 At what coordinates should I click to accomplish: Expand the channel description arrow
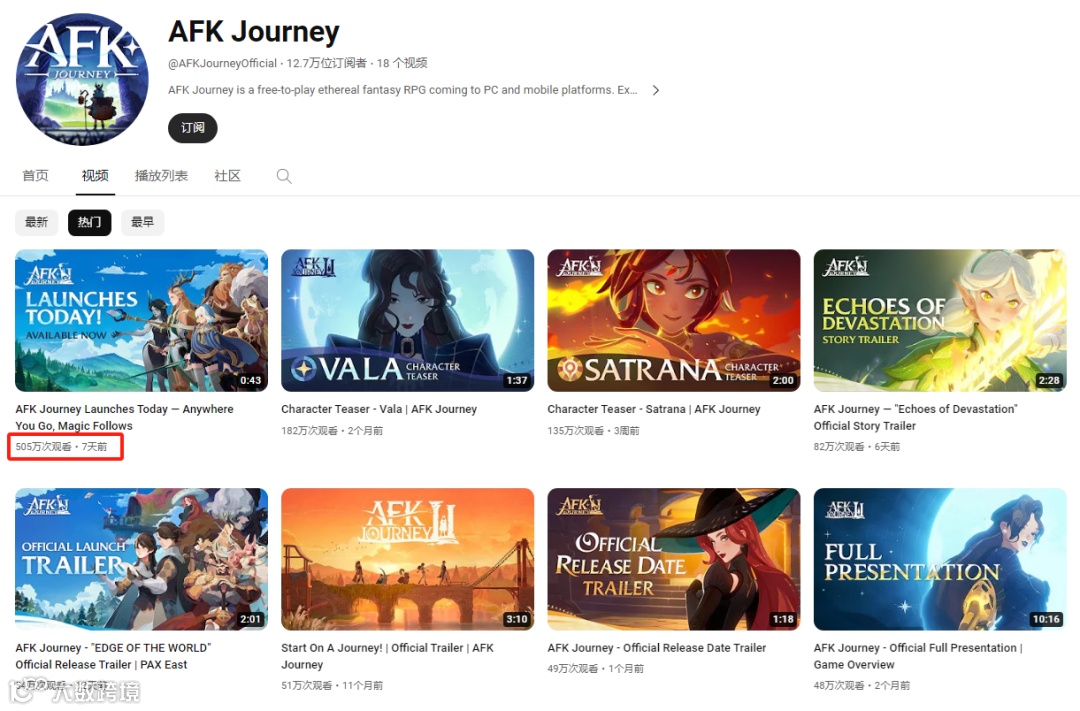656,90
